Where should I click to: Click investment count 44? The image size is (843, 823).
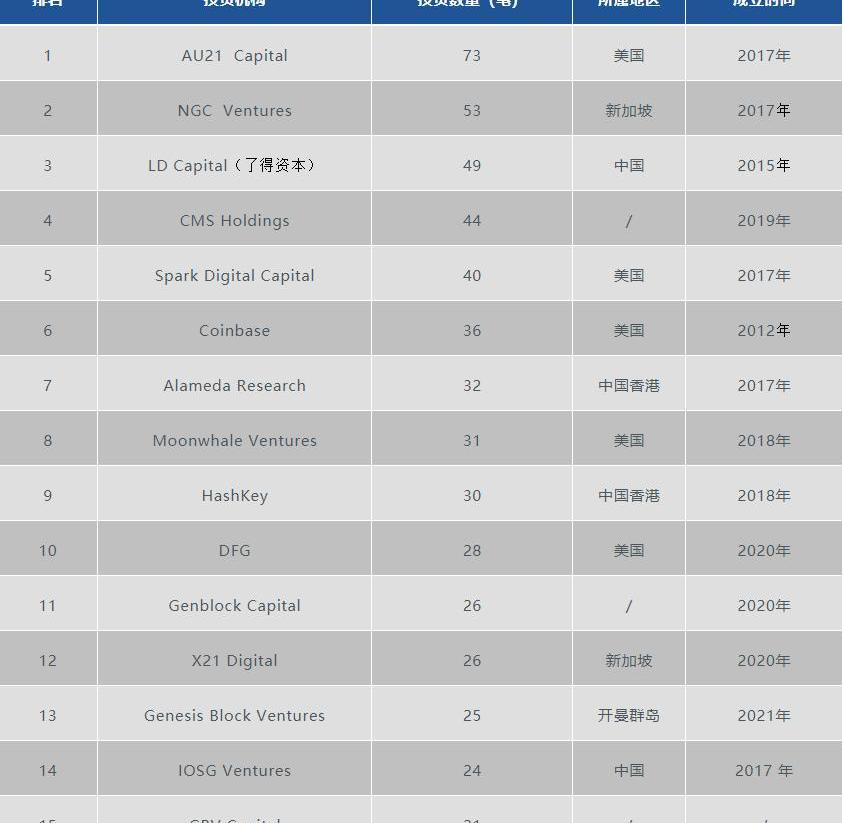click(x=471, y=220)
